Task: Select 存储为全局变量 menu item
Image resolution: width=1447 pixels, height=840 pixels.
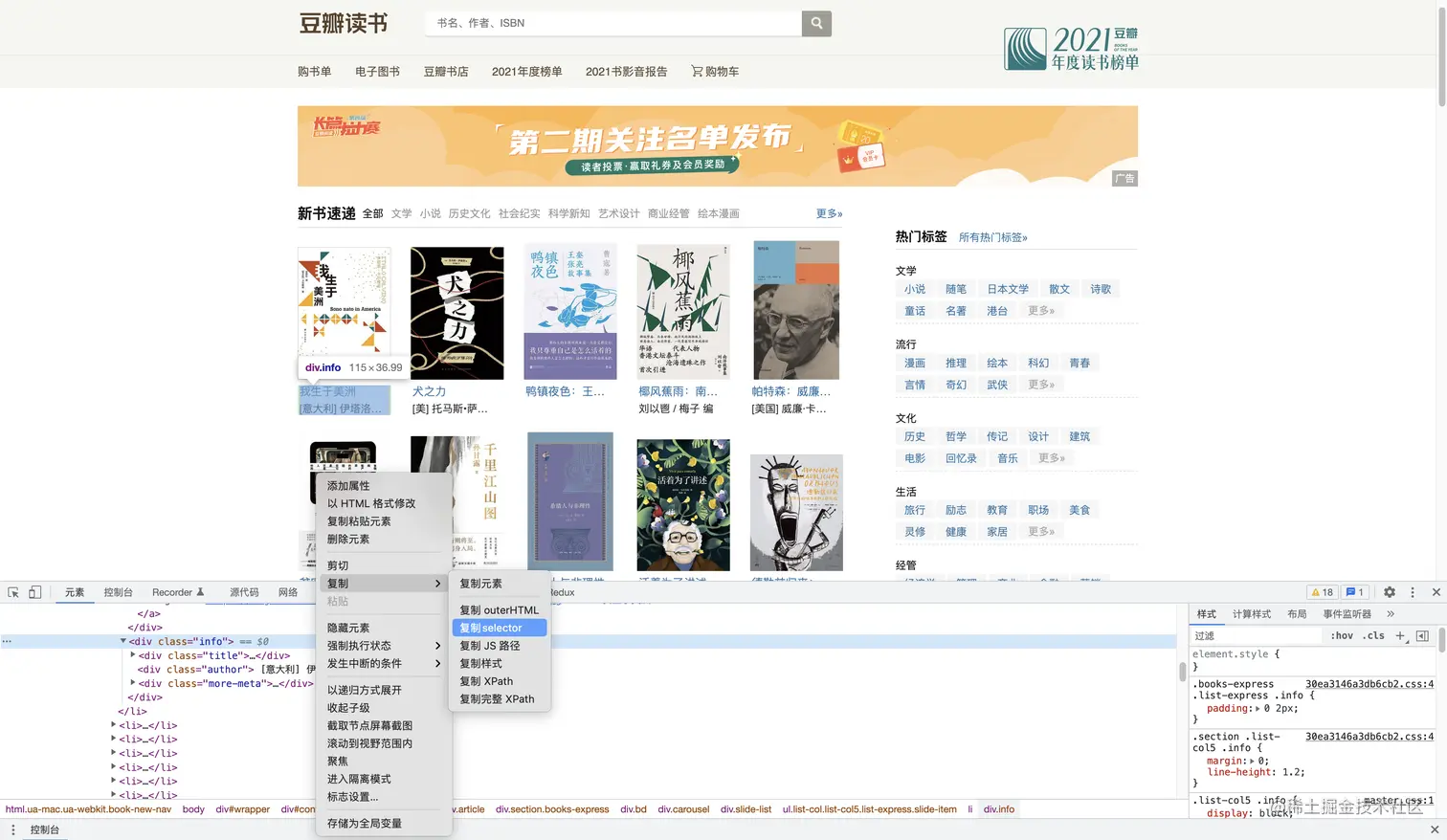Action: [x=384, y=824]
